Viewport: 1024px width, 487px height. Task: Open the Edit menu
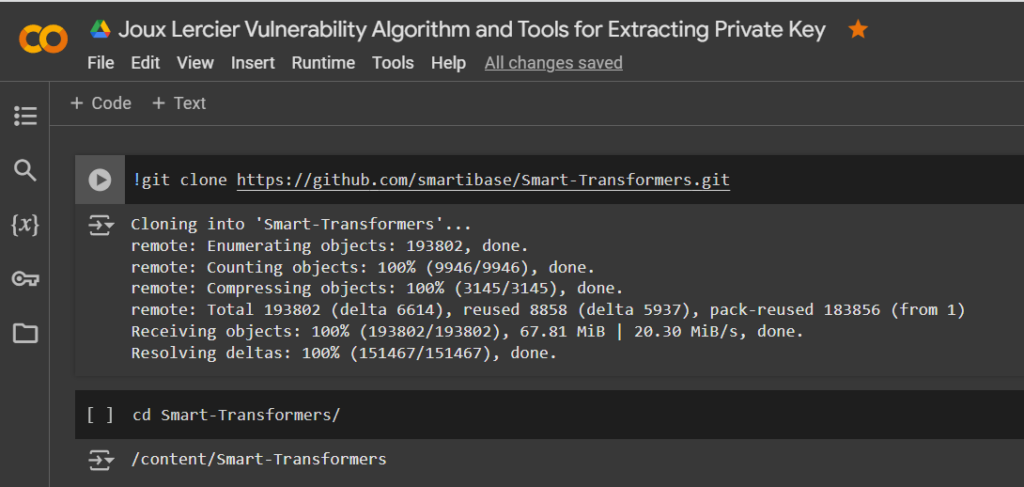coord(145,63)
